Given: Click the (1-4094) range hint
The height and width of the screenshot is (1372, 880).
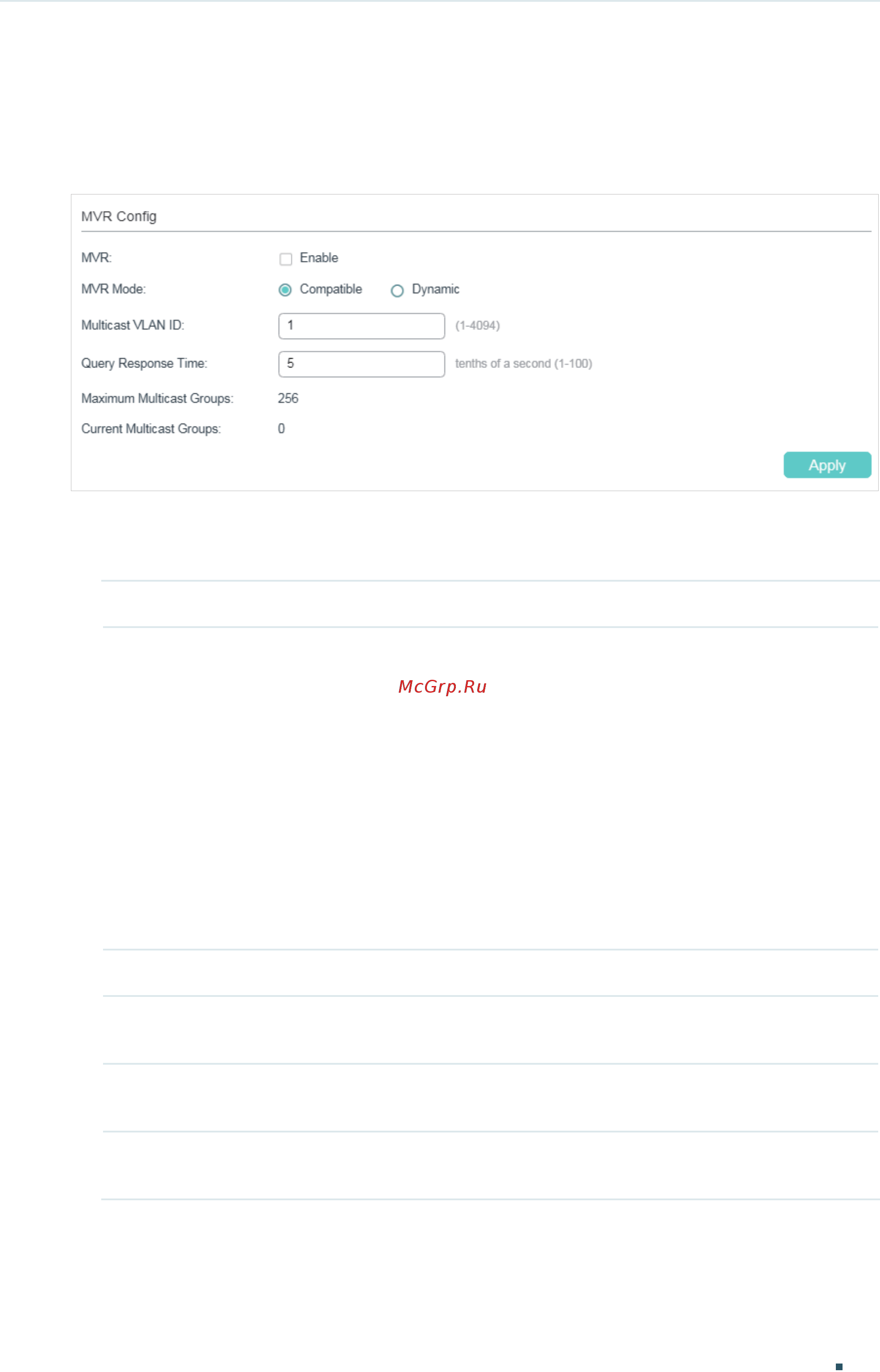Looking at the screenshot, I should 477,326.
